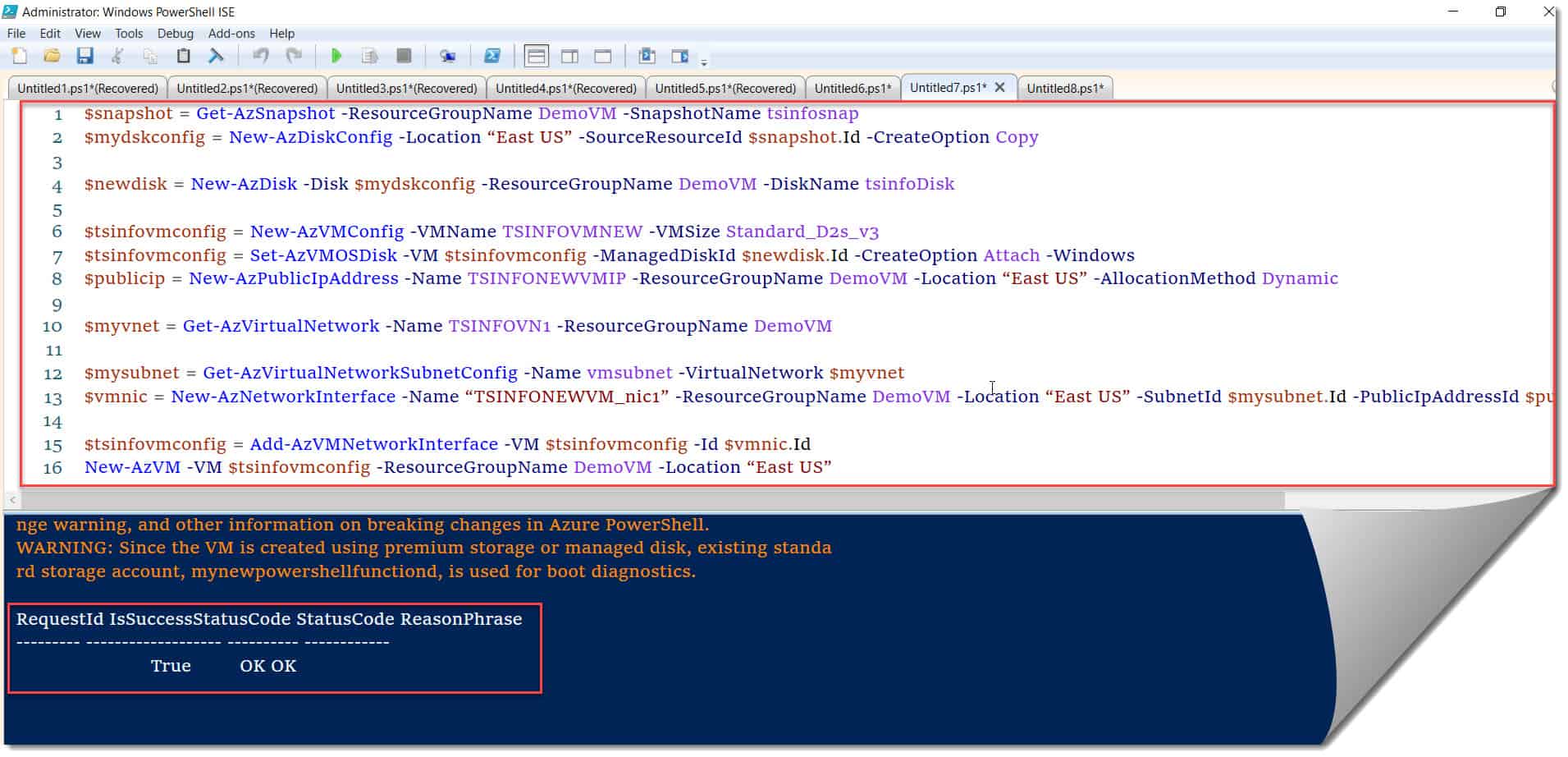The height and width of the screenshot is (757, 1568).
Task: Close the Untitled7.ps1 tab
Action: coord(1000,86)
